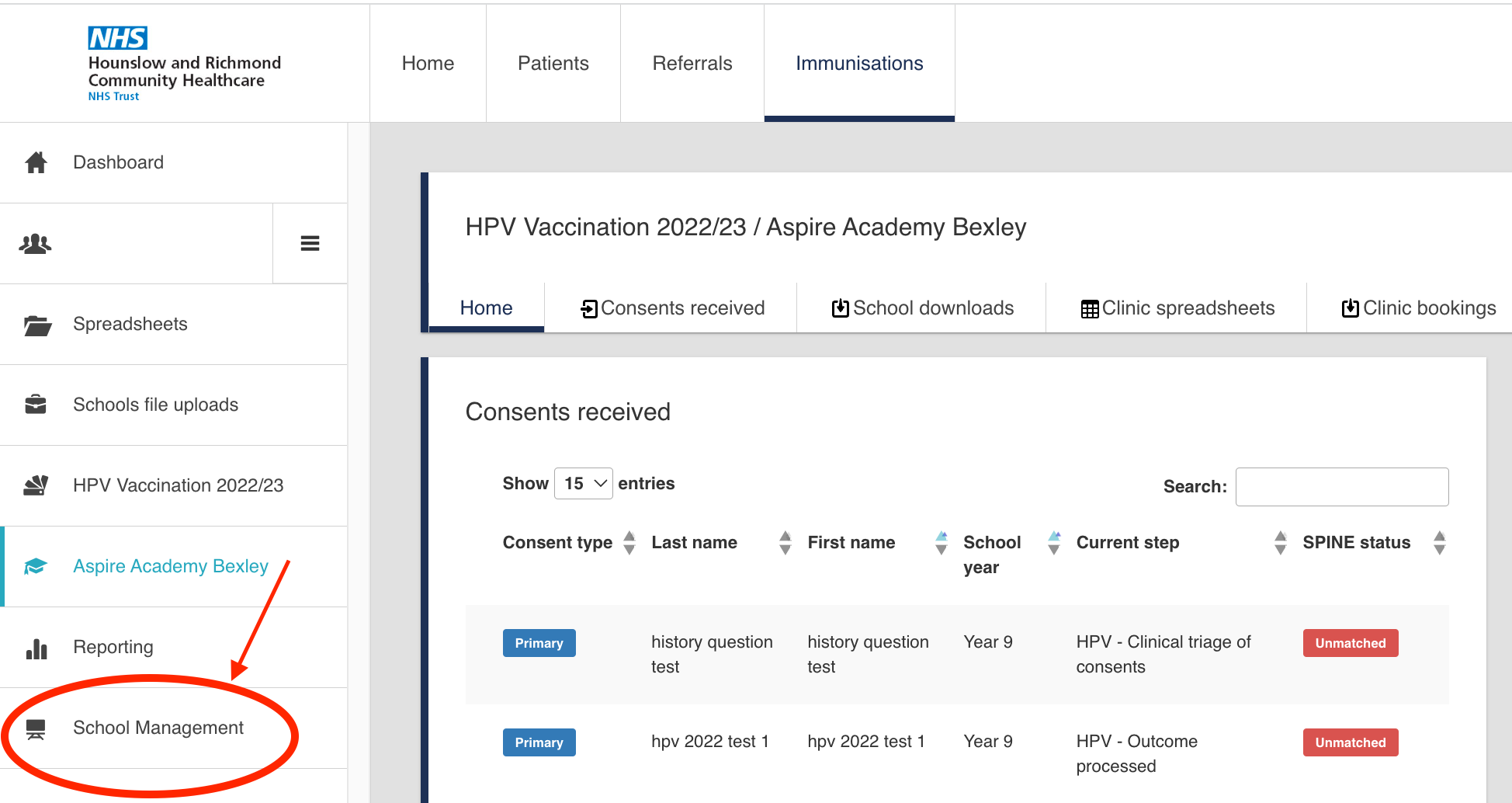The width and height of the screenshot is (1512, 803).
Task: Open the hamburger menu in sidebar
Action: coord(310,244)
